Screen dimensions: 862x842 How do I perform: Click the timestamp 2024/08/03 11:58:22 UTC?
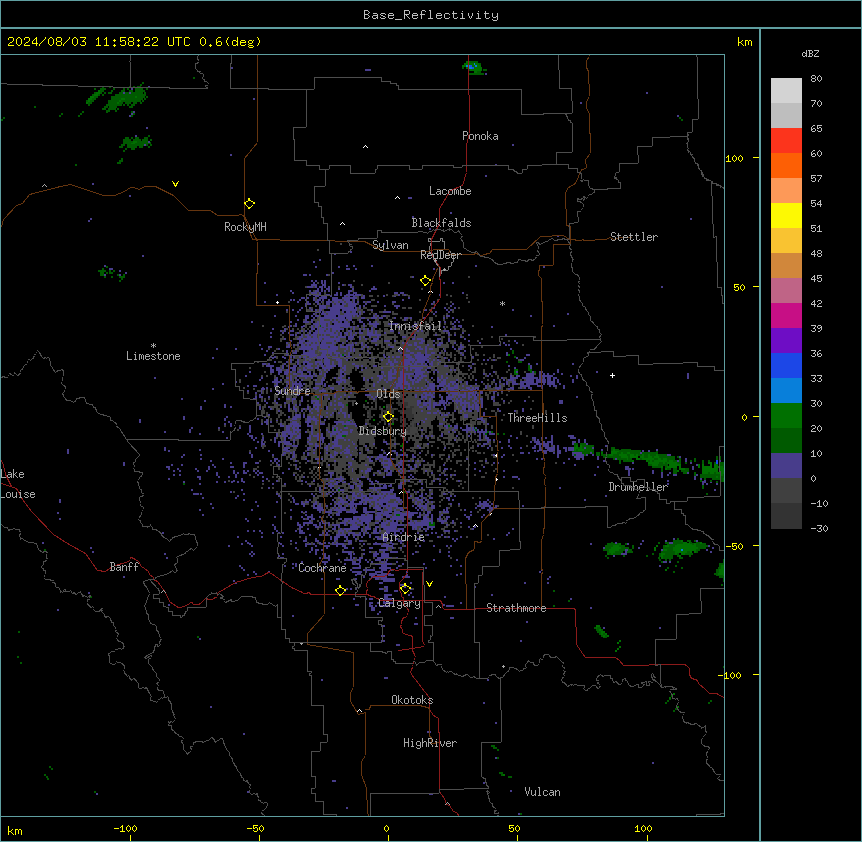99,42
